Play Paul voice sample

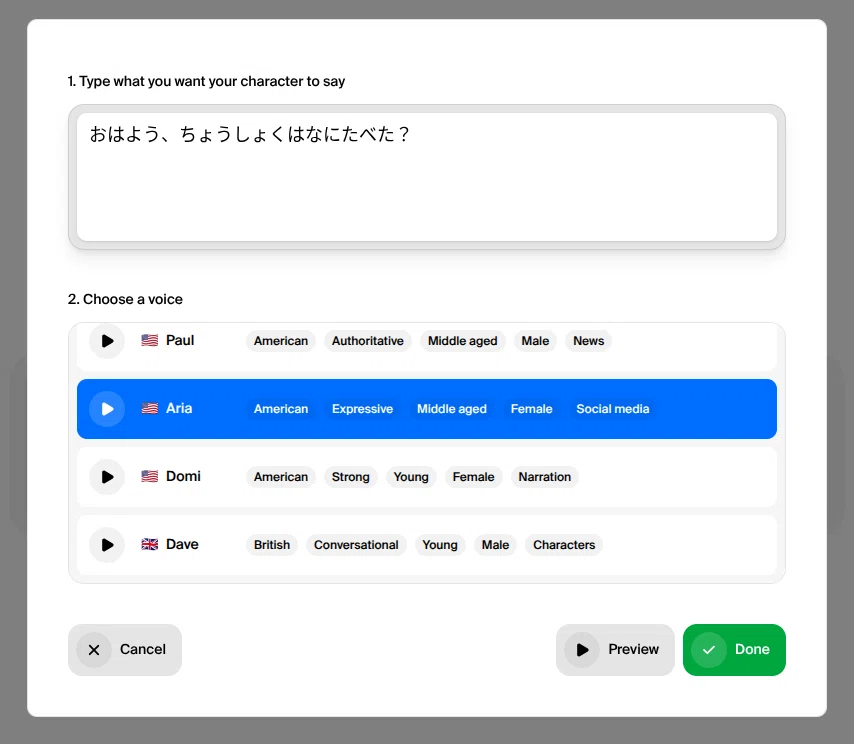[107, 341]
